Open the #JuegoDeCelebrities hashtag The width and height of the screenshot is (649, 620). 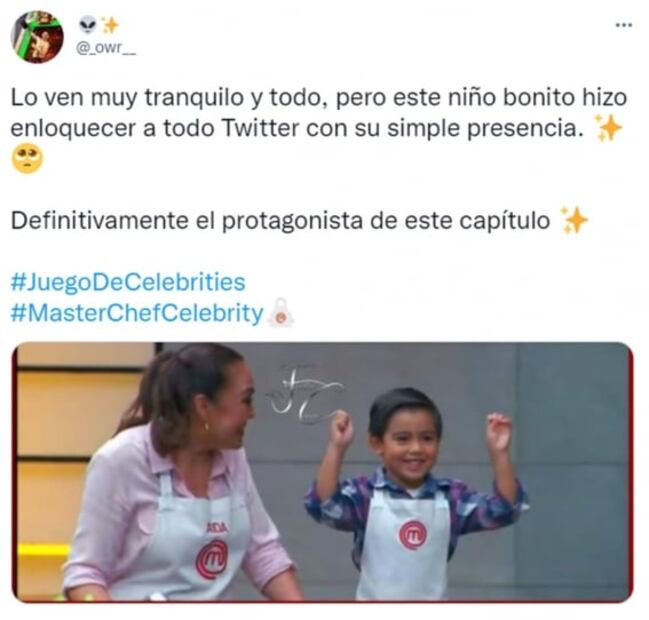click(x=128, y=282)
